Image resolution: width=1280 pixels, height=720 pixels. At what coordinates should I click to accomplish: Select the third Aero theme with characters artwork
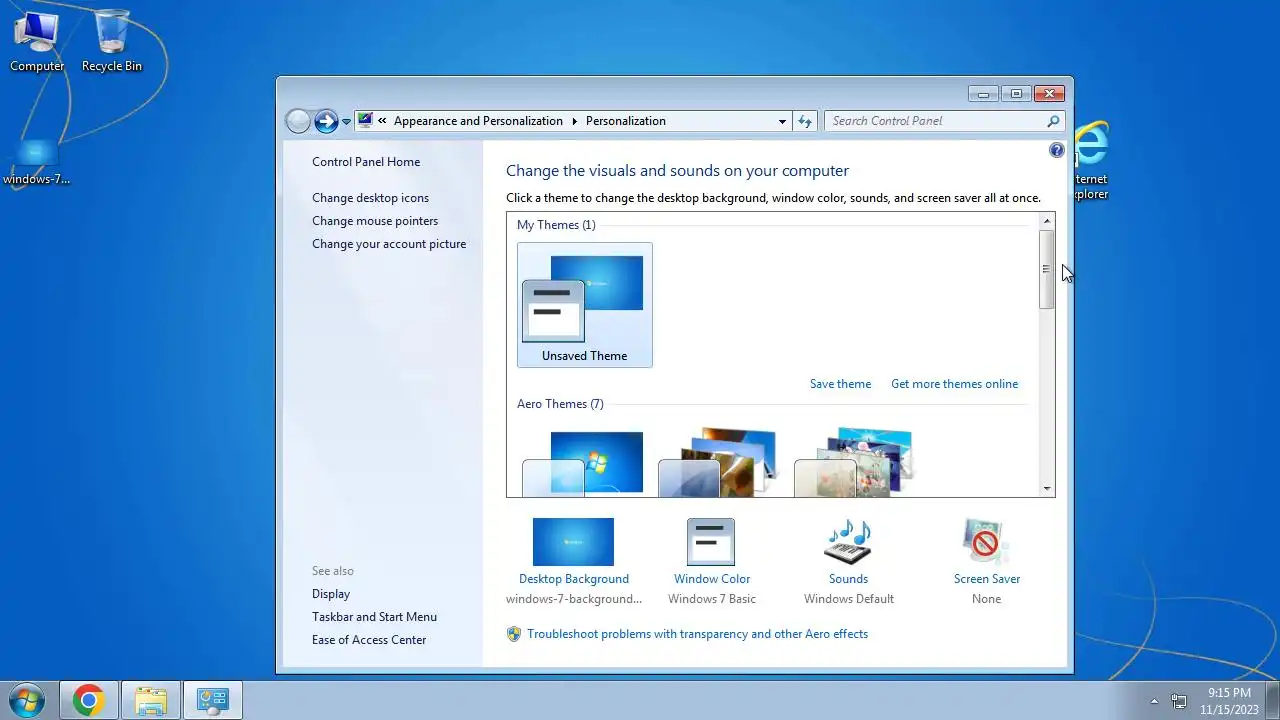coord(855,463)
